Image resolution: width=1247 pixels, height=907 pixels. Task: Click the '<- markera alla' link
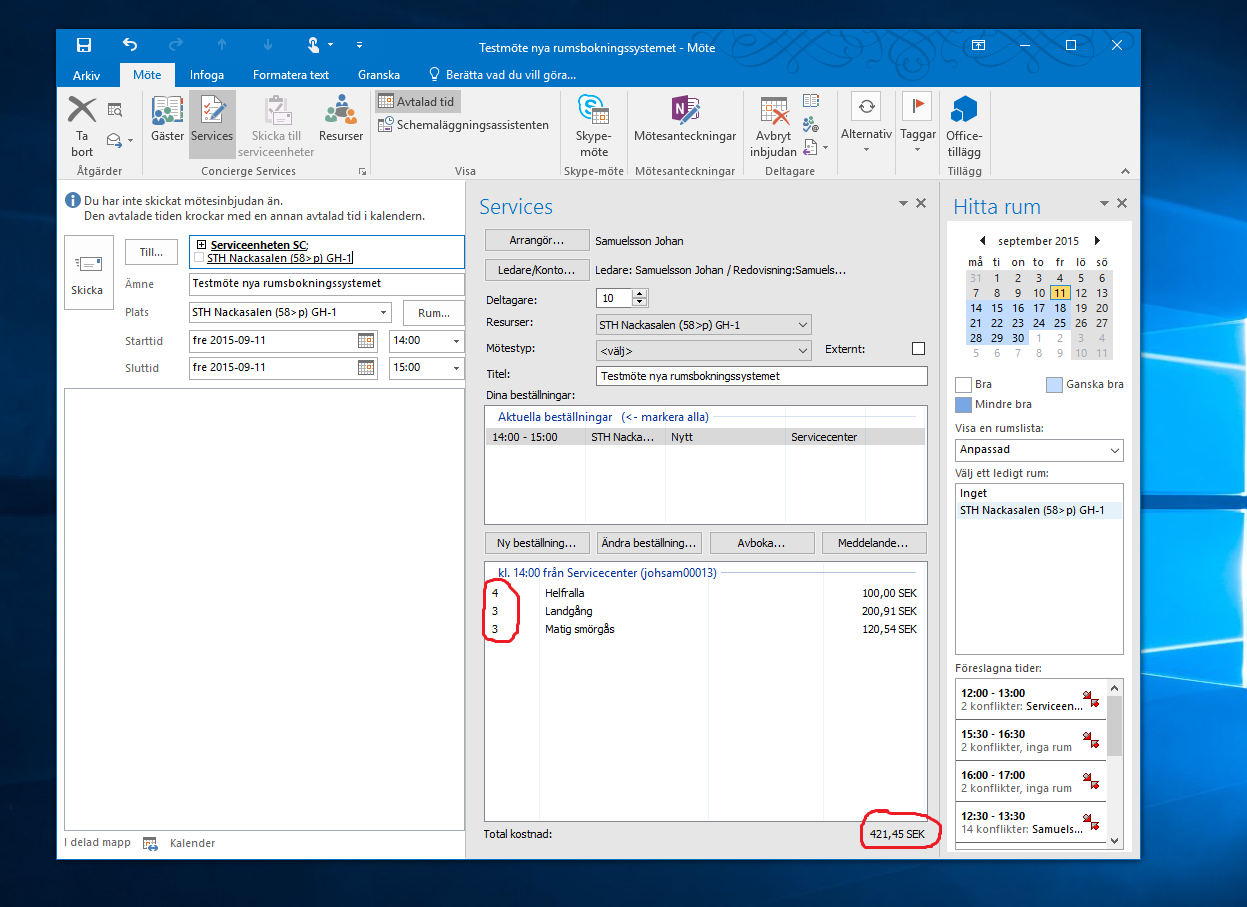(x=665, y=416)
